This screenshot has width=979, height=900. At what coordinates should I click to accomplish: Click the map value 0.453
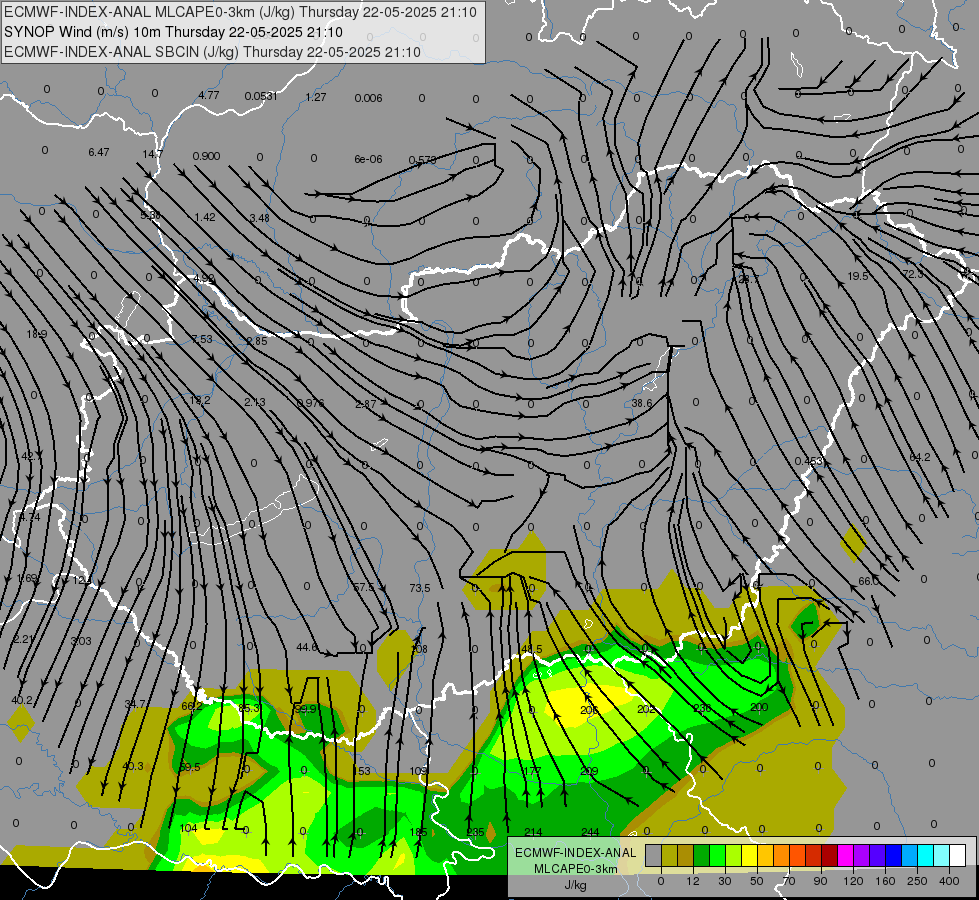(x=809, y=461)
